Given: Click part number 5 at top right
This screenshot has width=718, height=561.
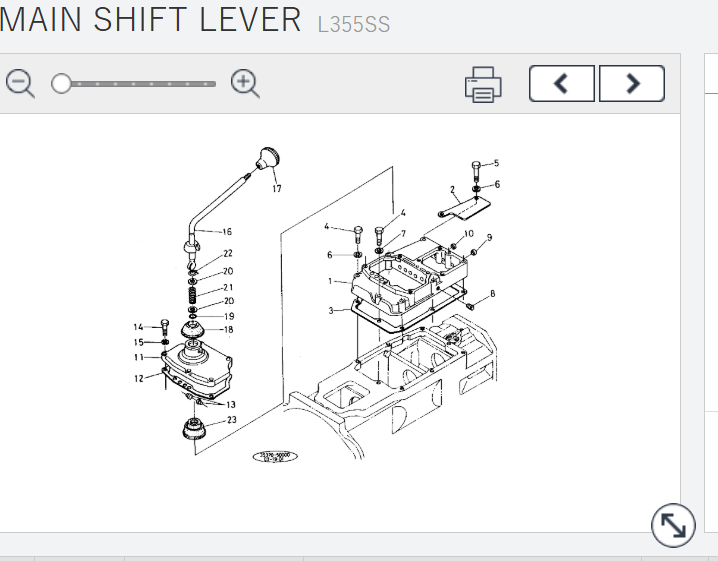Looking at the screenshot, I should tap(496, 162).
